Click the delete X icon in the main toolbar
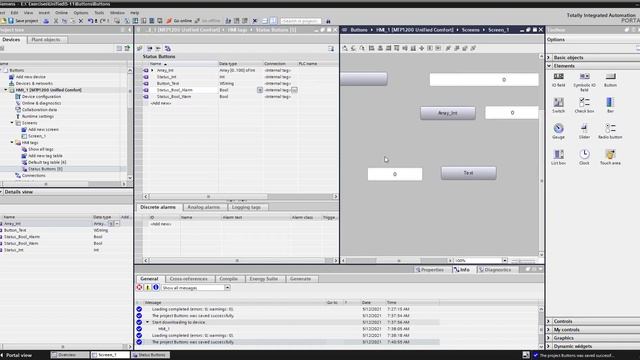Screen dimensions: 640x360 pos(80,20)
